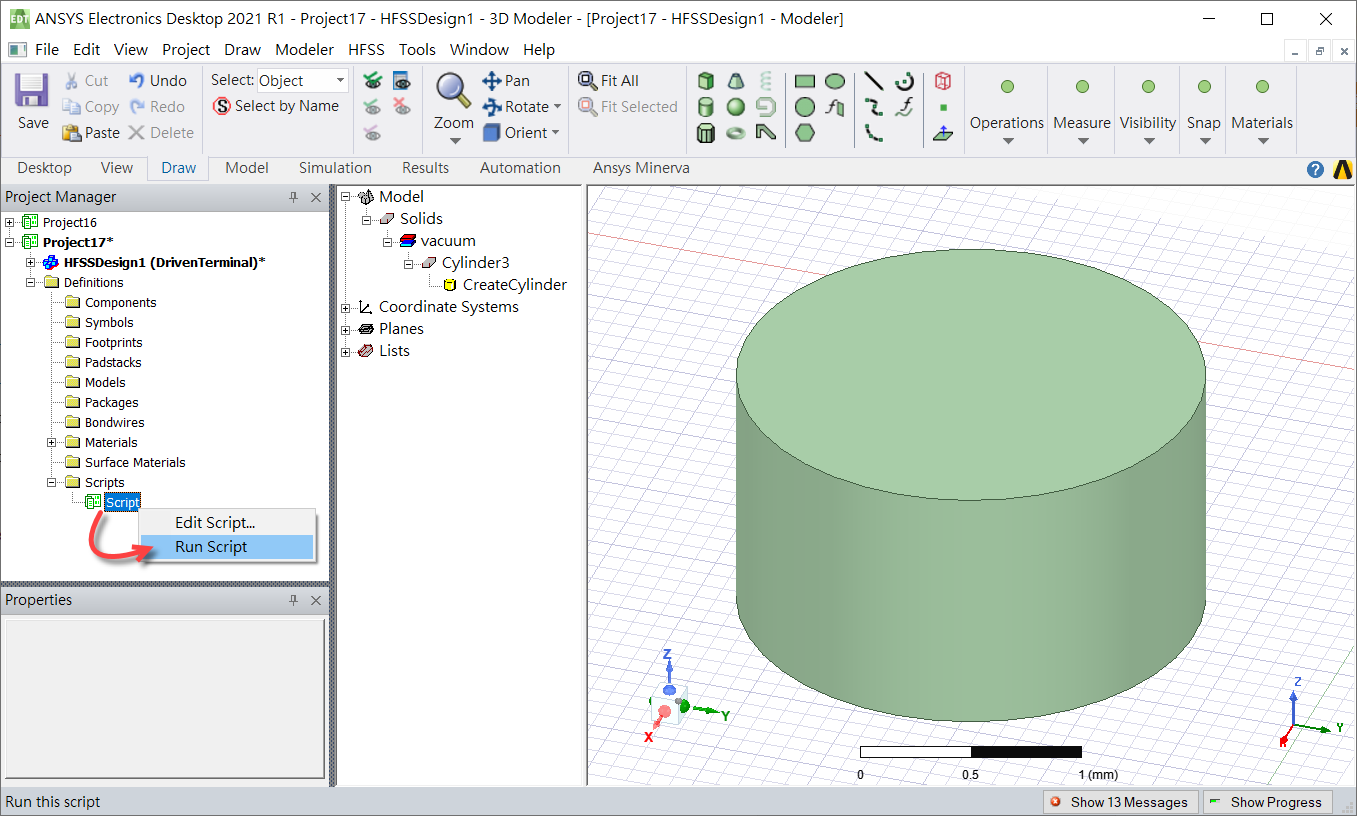Select the Draw spiral tool

coord(766,107)
